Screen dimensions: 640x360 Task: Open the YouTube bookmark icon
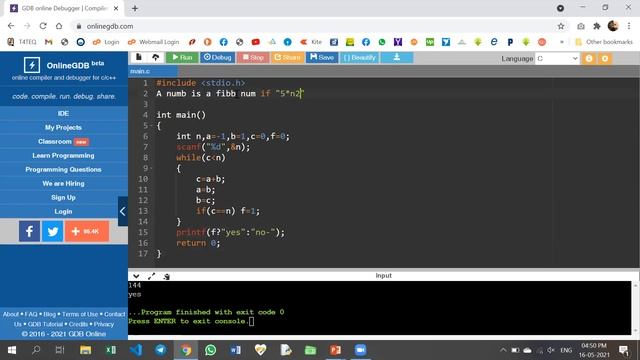[256, 42]
